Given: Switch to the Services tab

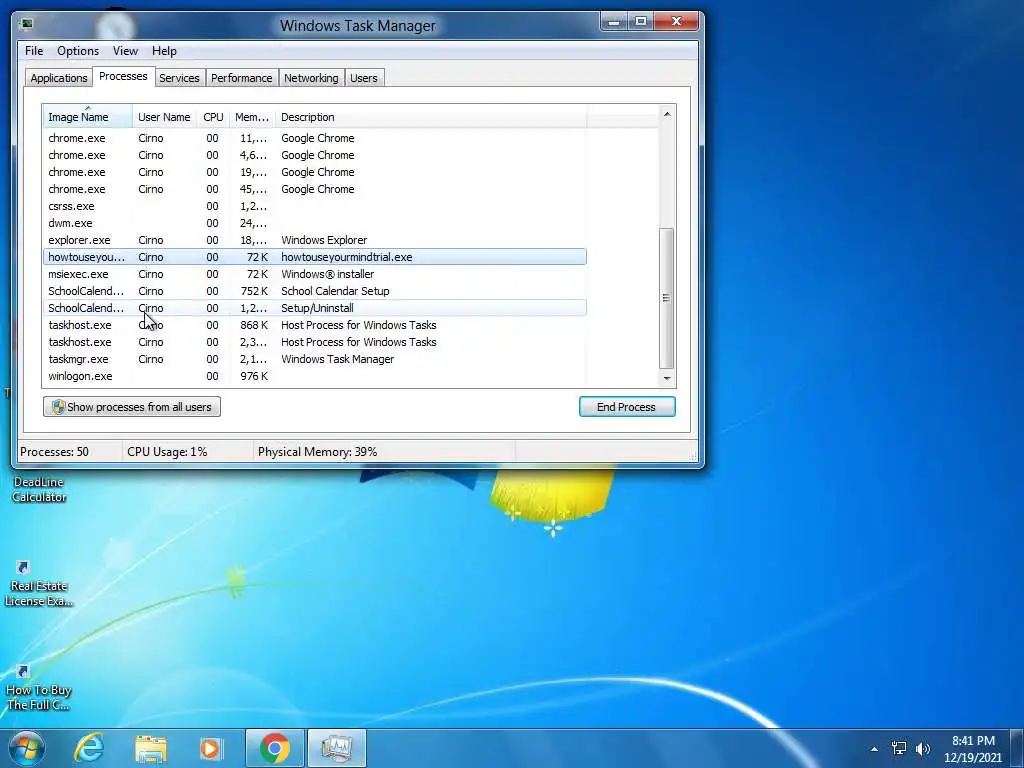Looking at the screenshot, I should click(x=179, y=78).
